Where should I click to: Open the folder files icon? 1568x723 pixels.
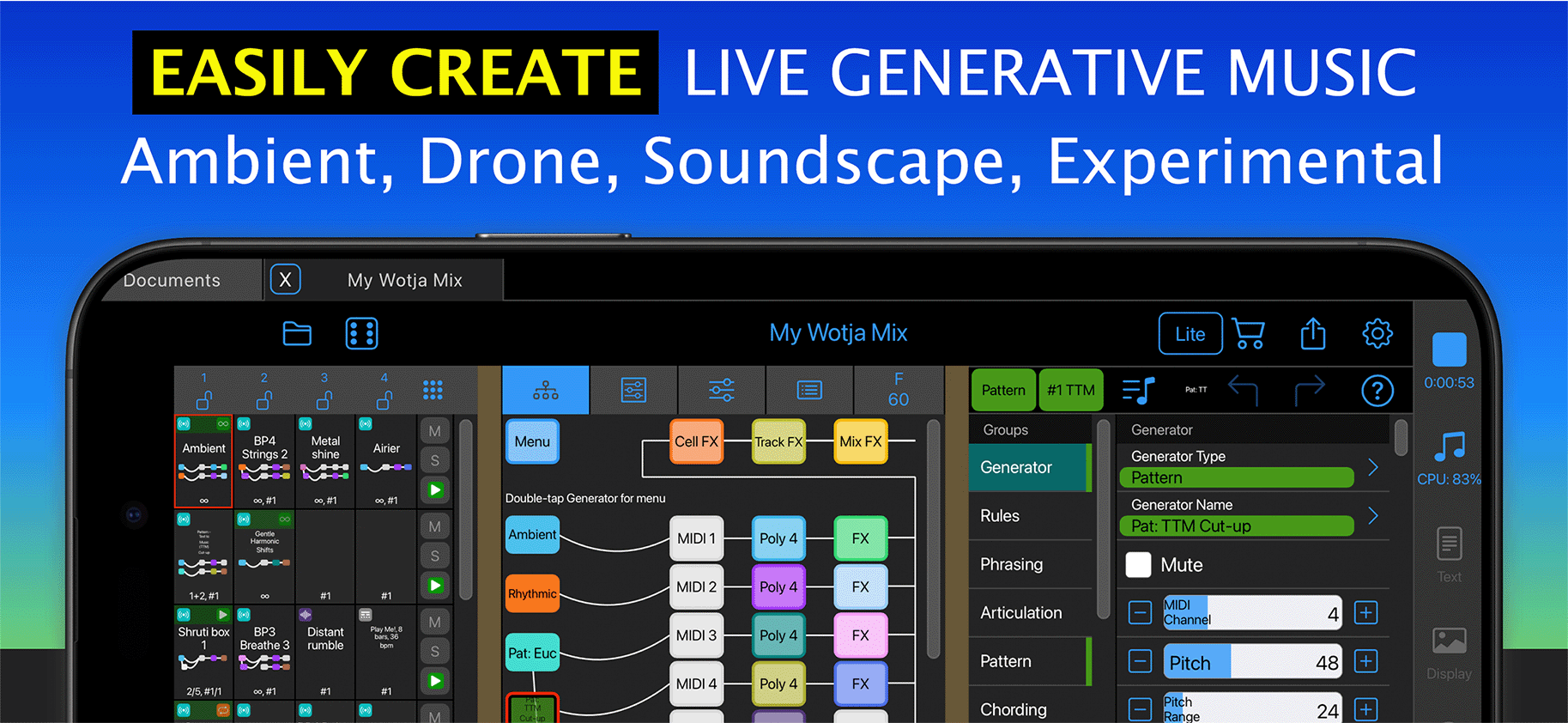[x=297, y=333]
